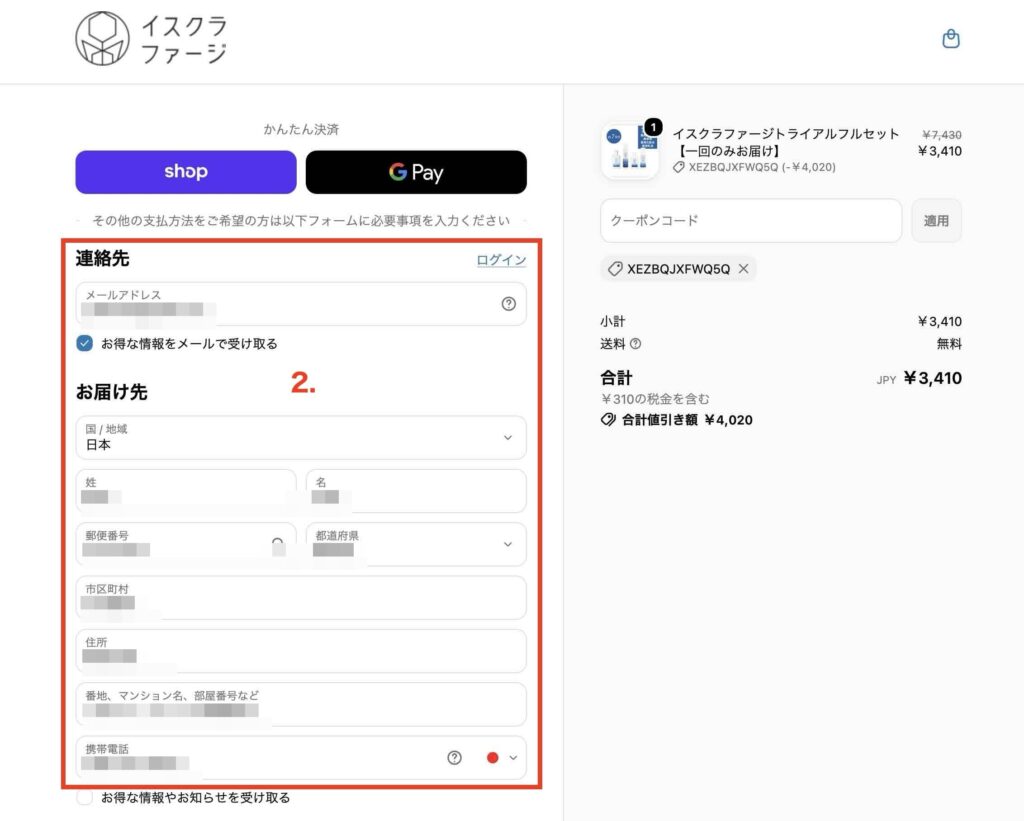This screenshot has height=821, width=1024.
Task: Click the JPY ¥3,410 total amount
Action: 919,378
